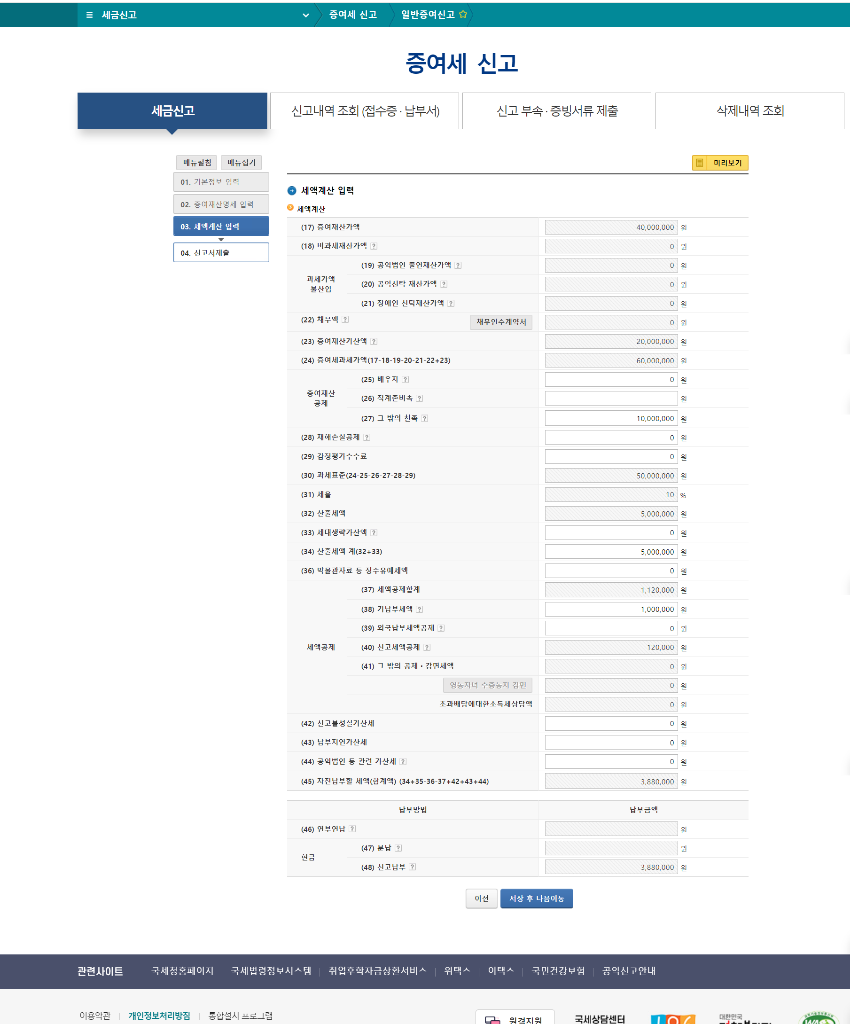This screenshot has width=850, height=1024.
Task: Click the 미리보기 preview button
Action: tap(720, 163)
